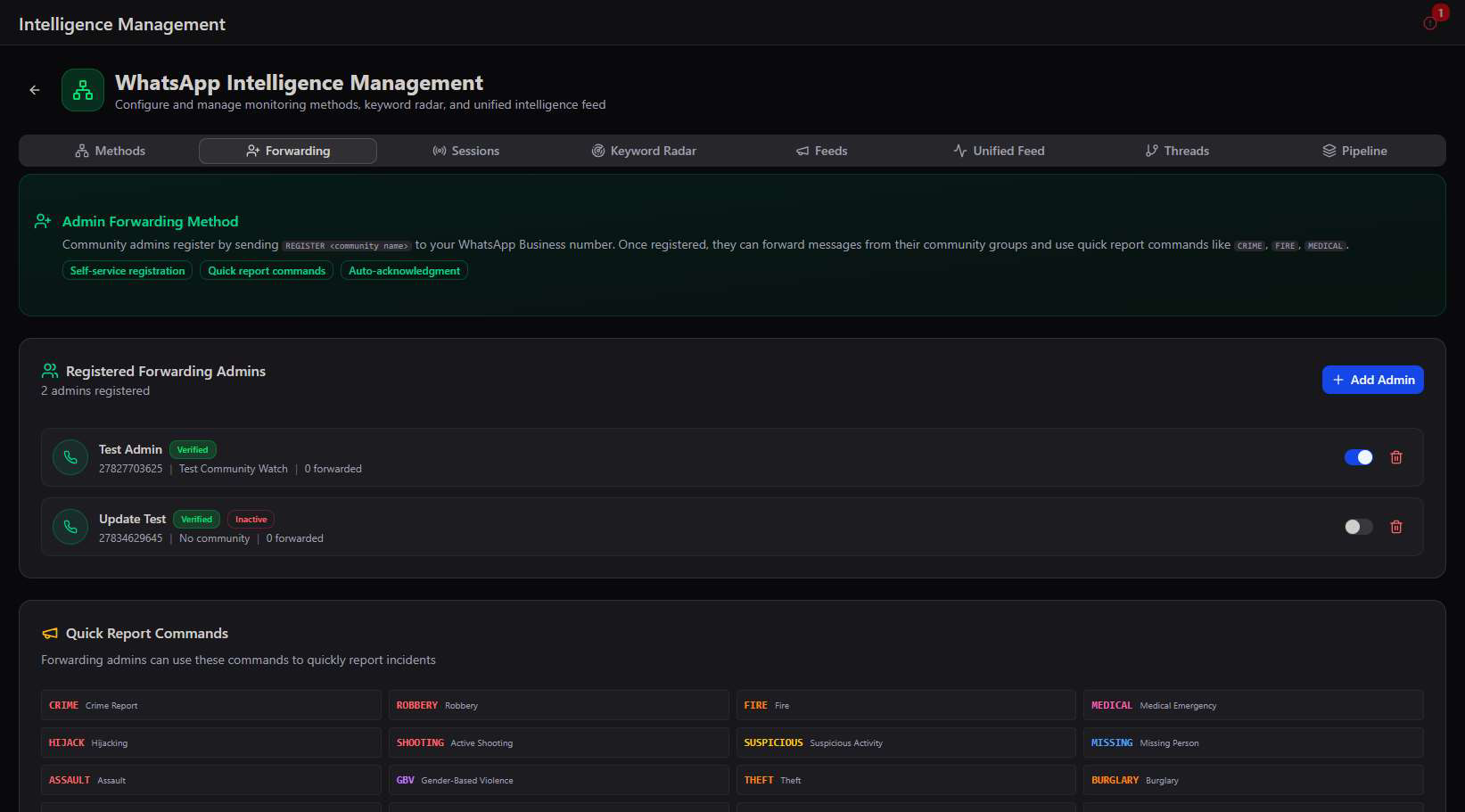This screenshot has height=812, width=1465.
Task: Click the Test Community Watch text
Action: pos(234,469)
